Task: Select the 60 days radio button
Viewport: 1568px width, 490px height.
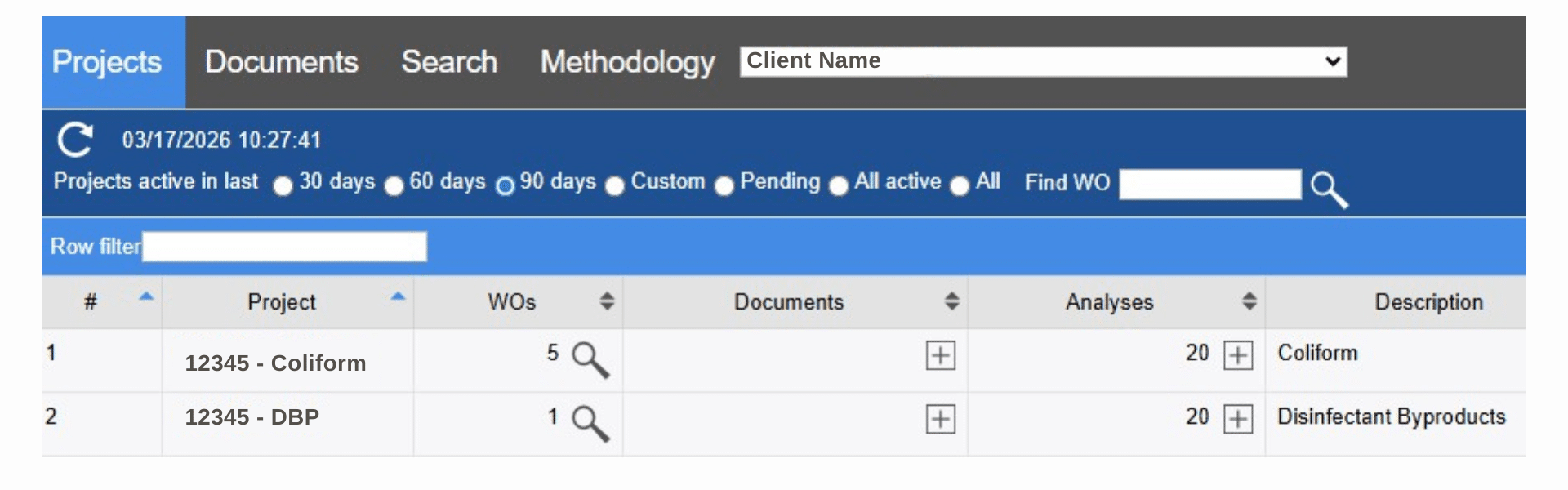Action: [x=394, y=186]
